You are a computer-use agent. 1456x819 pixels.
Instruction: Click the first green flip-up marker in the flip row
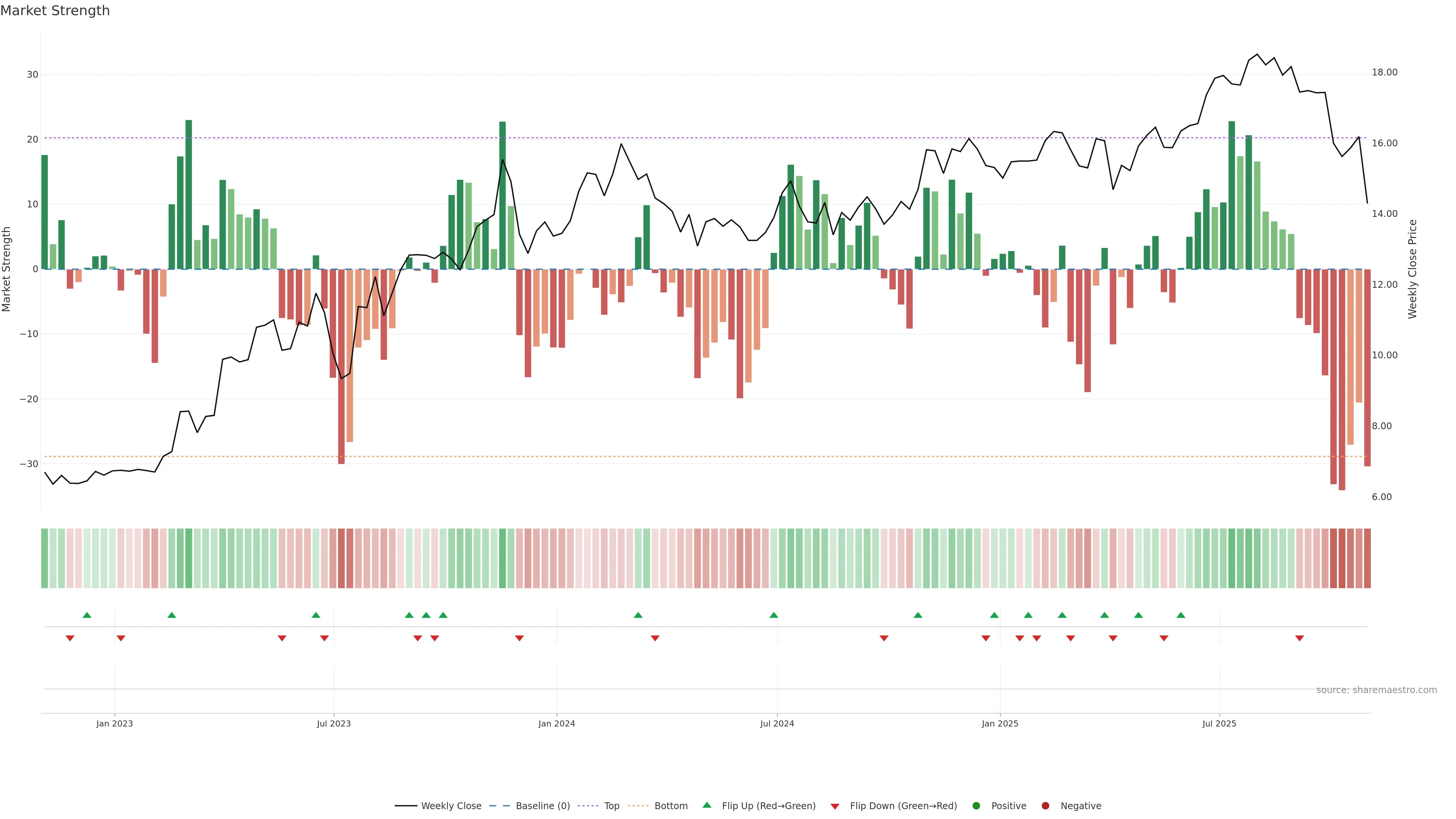click(87, 615)
